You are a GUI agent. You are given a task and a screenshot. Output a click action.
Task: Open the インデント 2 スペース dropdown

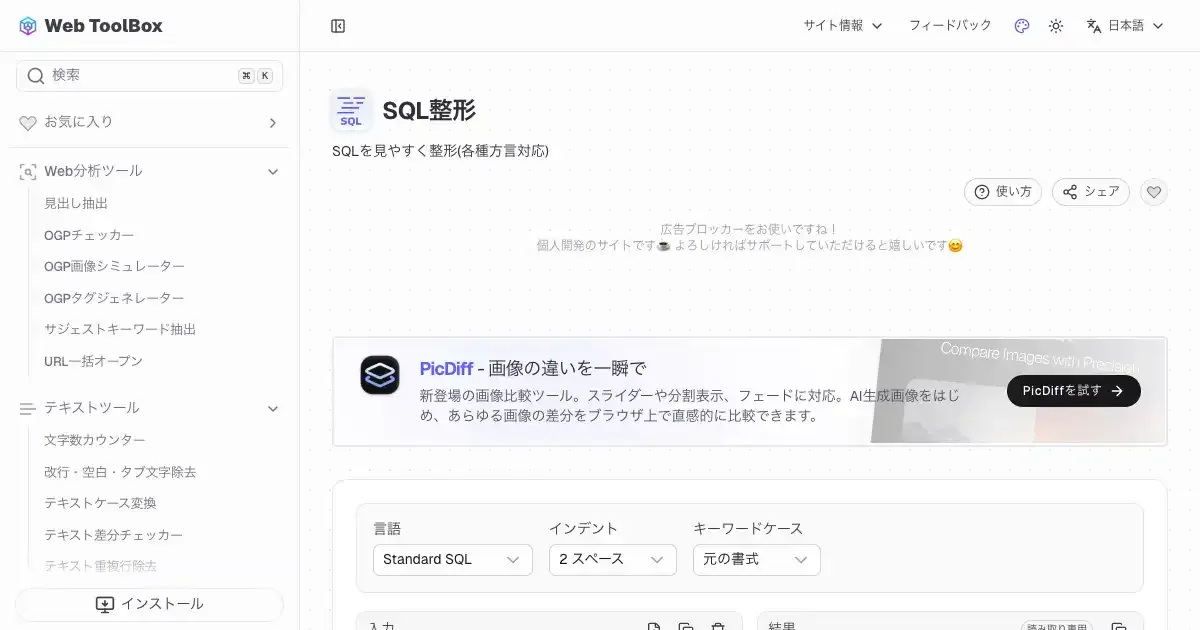tap(612, 560)
